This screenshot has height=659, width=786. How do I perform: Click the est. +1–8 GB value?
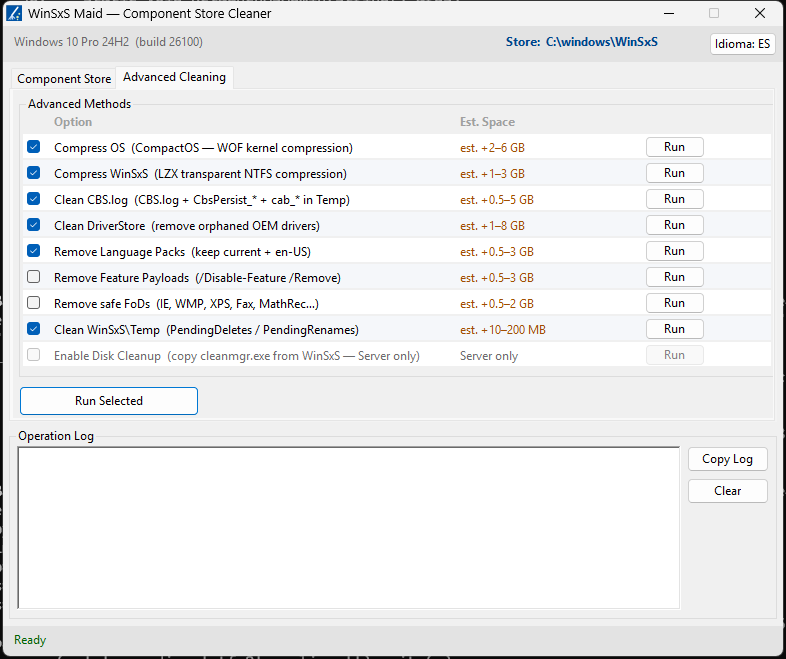click(x=492, y=226)
